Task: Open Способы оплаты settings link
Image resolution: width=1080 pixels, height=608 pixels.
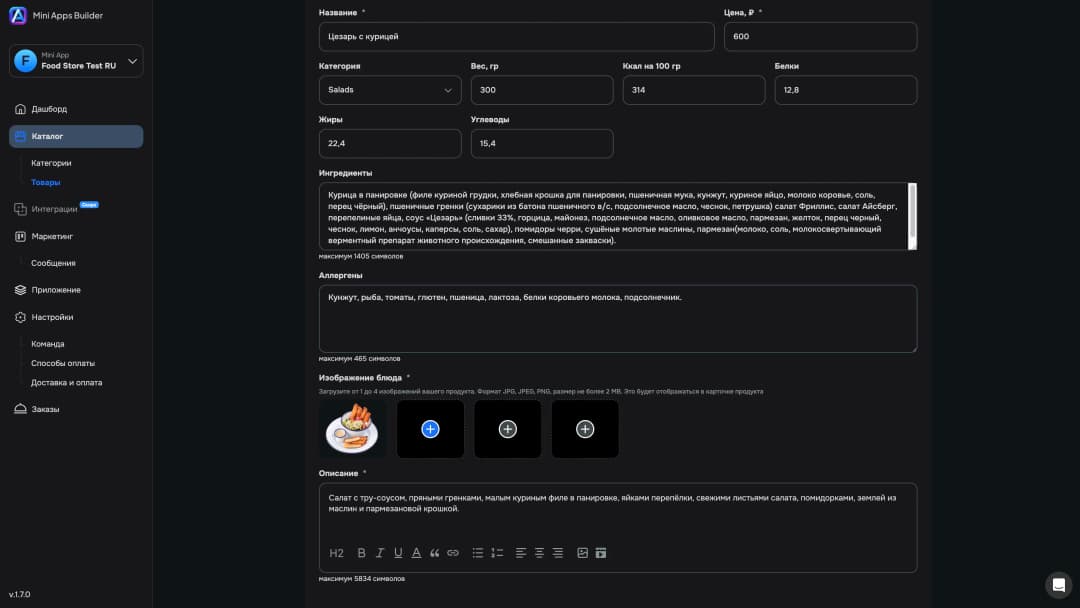Action: point(63,363)
